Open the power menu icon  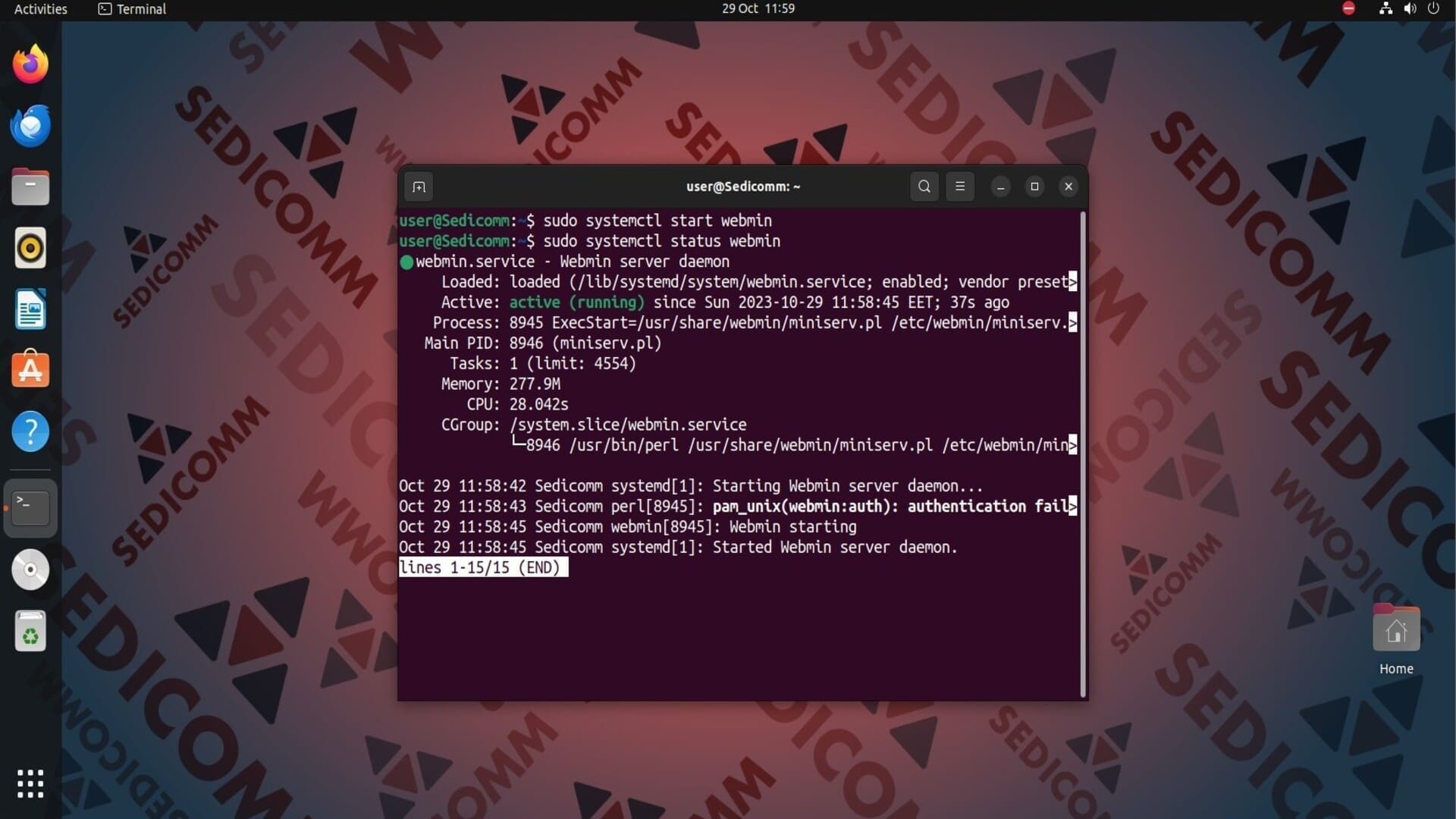coord(1433,8)
